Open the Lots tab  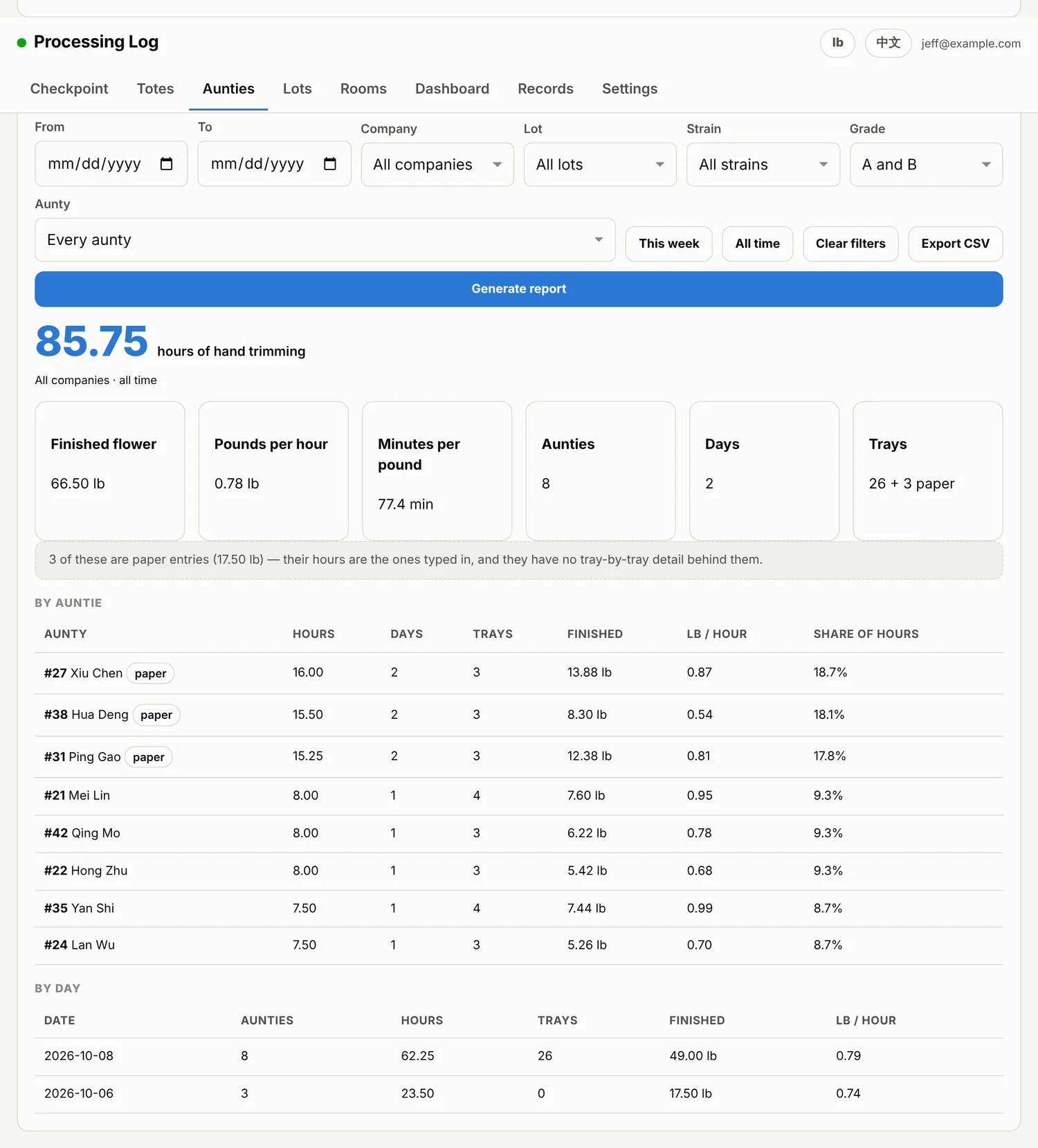297,89
